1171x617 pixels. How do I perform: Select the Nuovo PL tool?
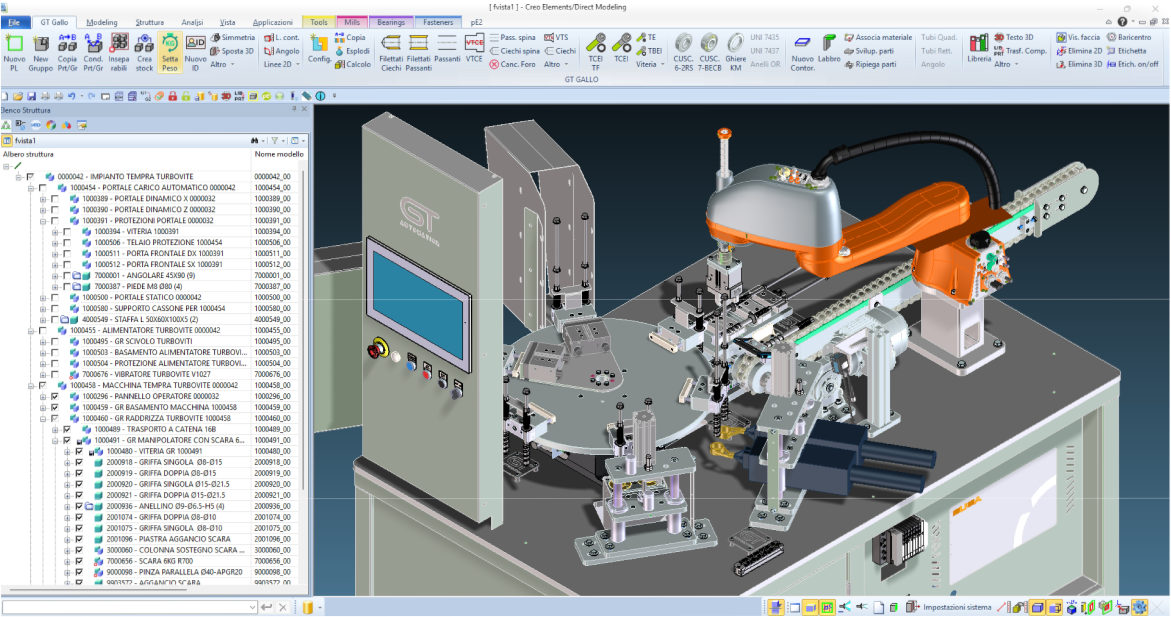click(15, 43)
